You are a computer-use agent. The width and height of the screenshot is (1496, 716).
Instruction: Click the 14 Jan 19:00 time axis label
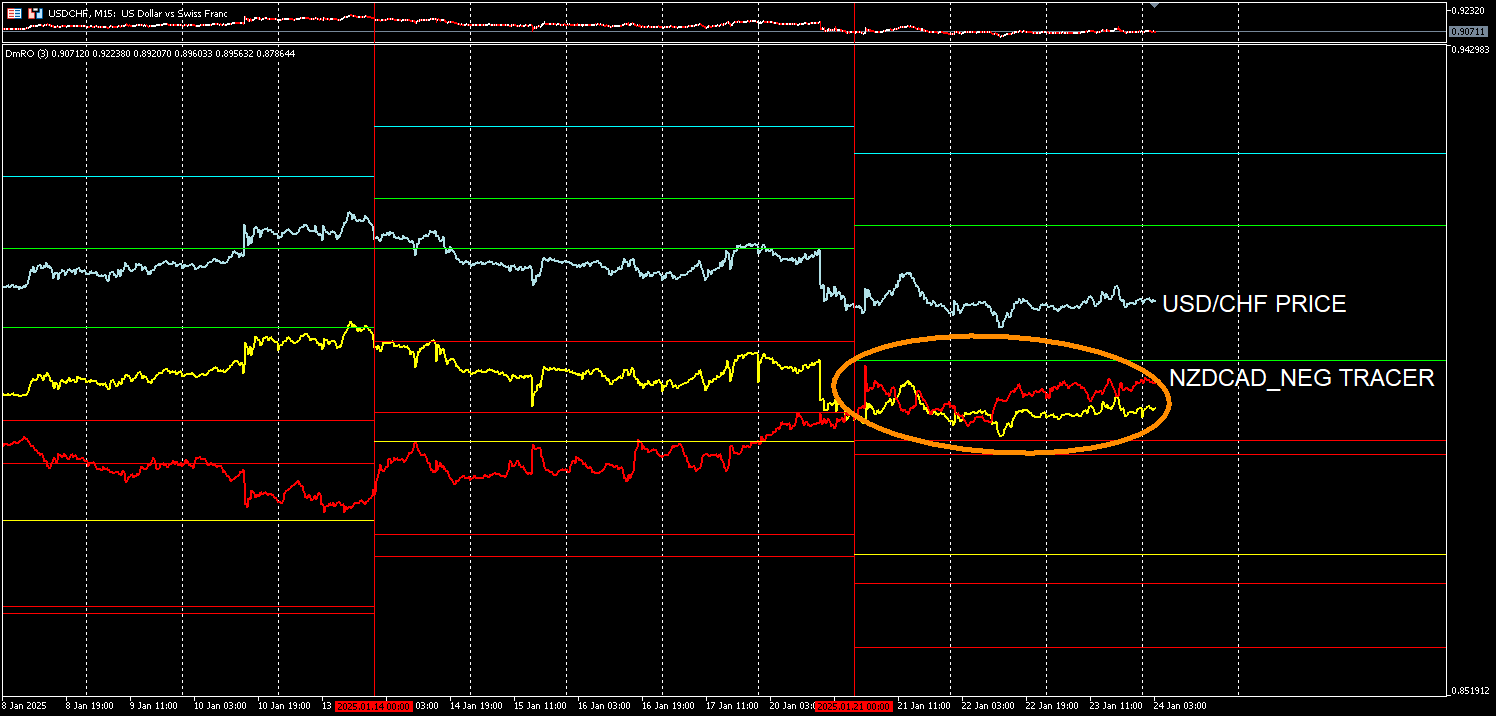click(477, 706)
